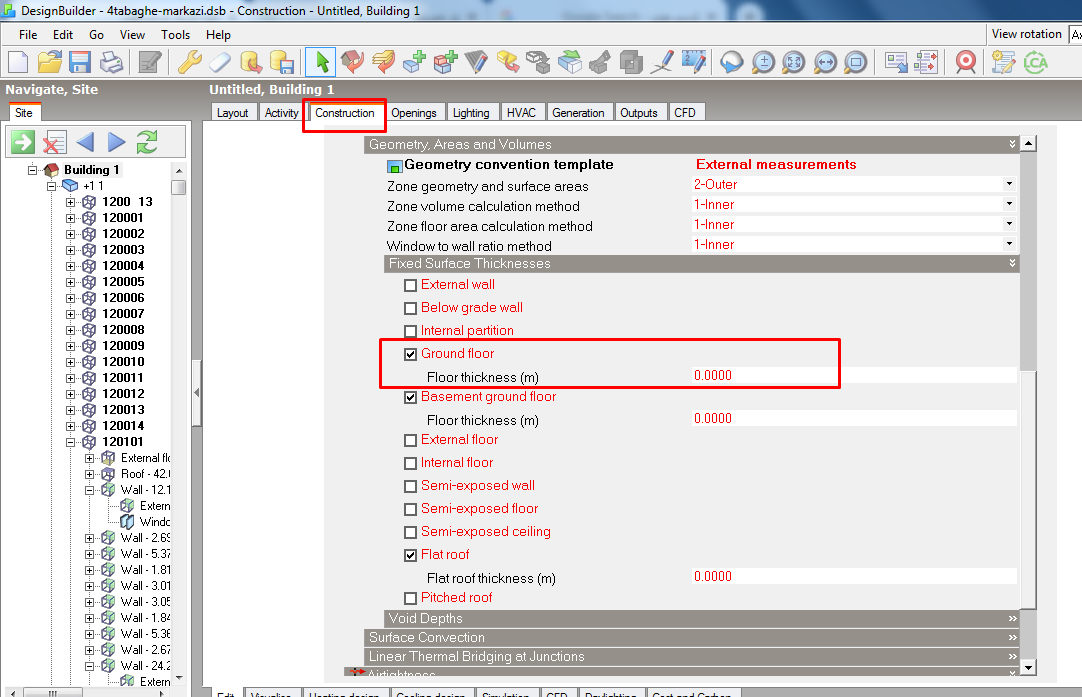
Task: Uncheck the Ground floor checkbox
Action: 411,354
